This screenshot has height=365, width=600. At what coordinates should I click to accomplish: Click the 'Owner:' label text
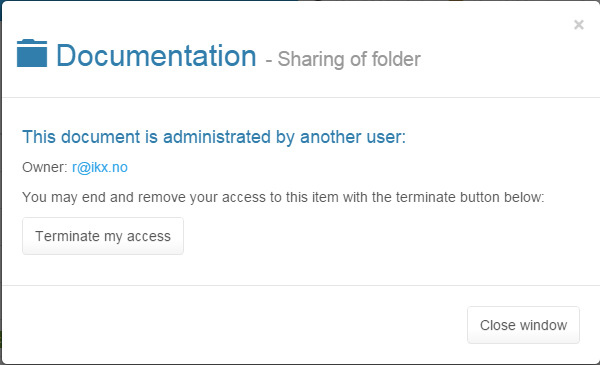(45, 168)
